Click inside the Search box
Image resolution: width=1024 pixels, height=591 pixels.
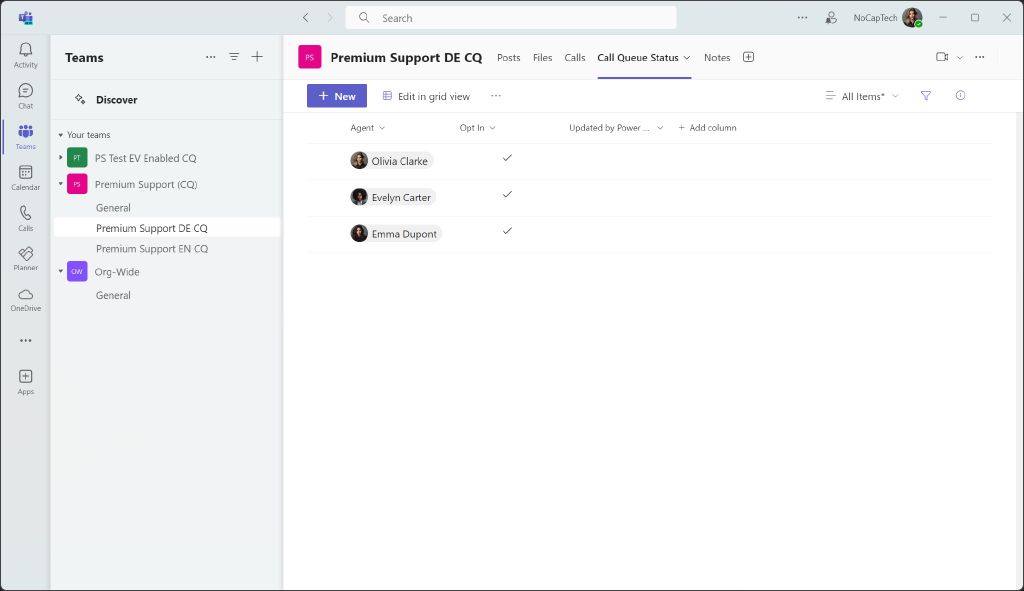click(x=510, y=17)
